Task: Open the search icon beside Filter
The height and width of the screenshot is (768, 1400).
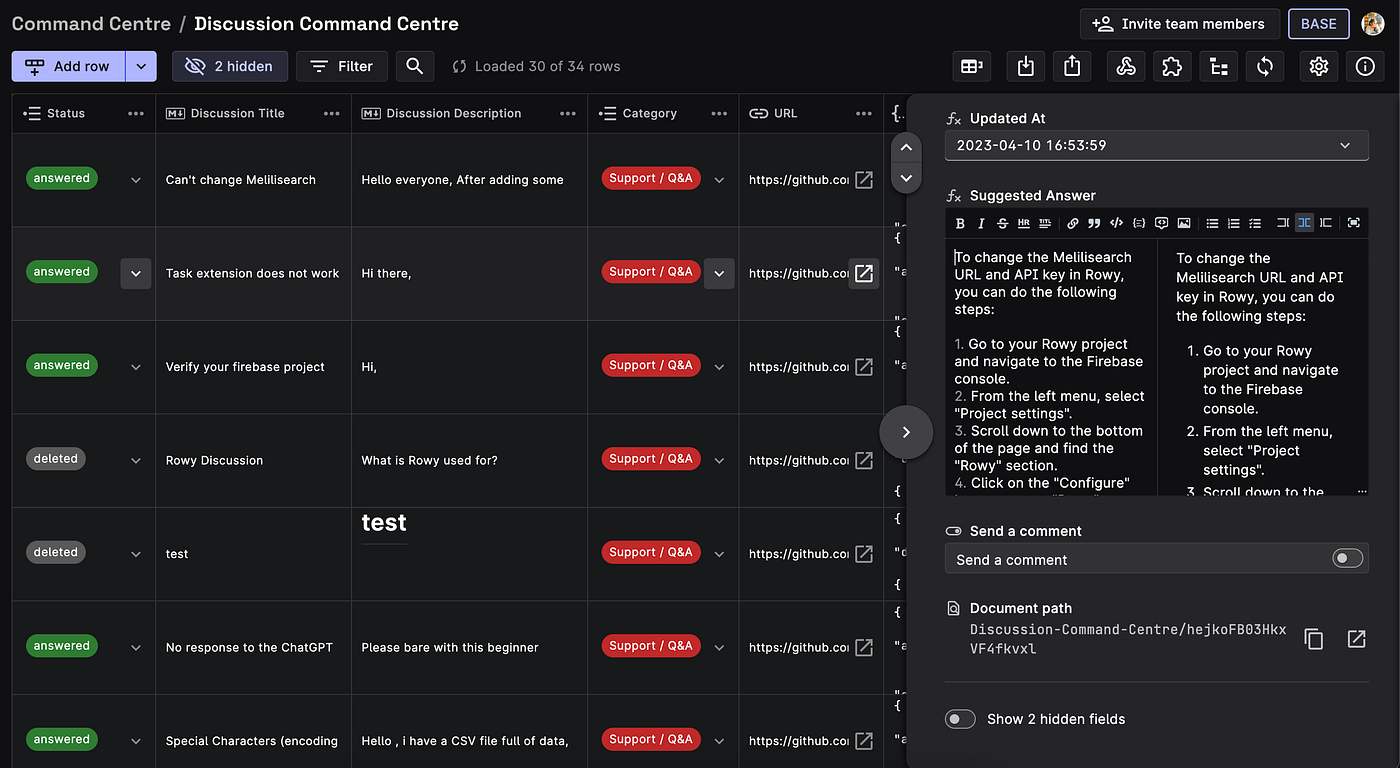Action: coord(414,66)
